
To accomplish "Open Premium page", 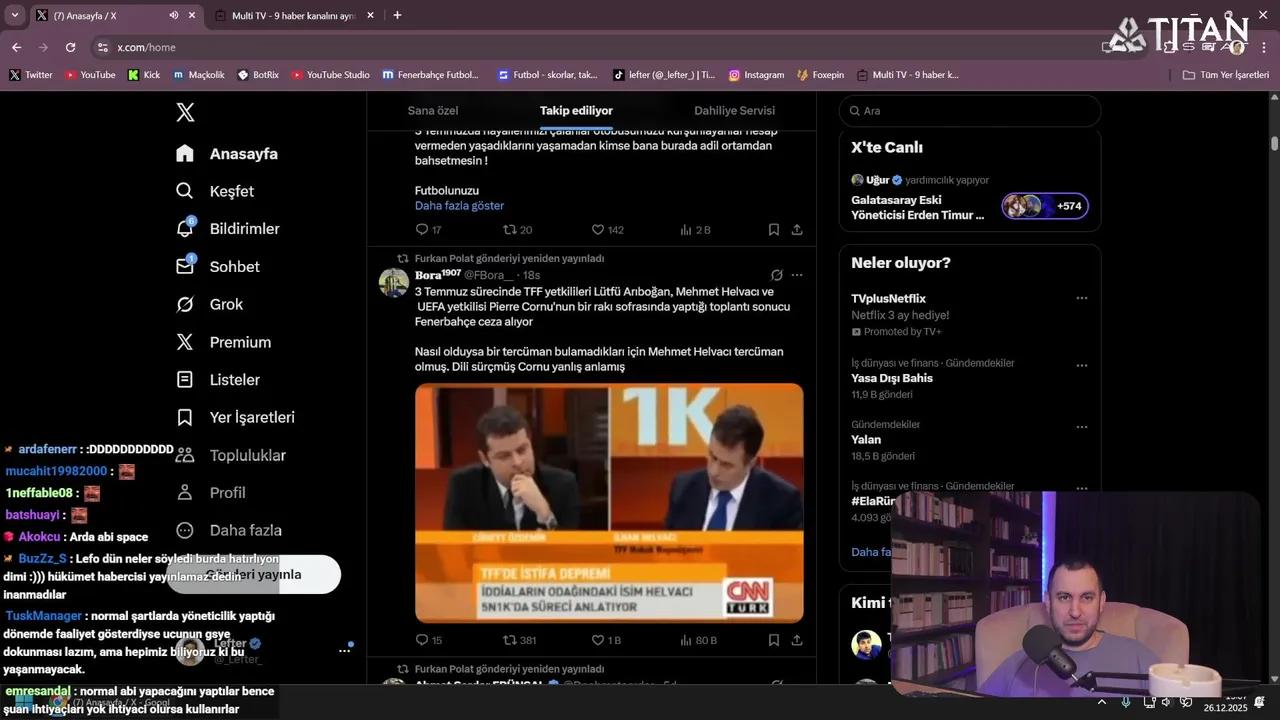I will pos(223,342).
